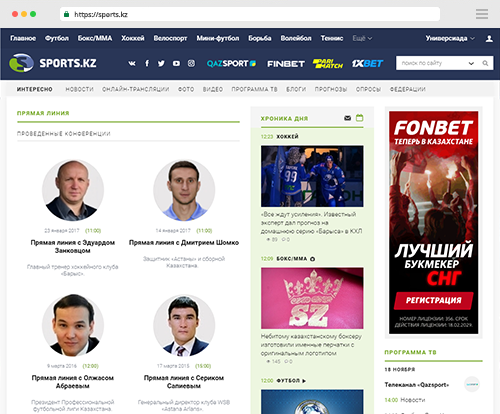This screenshot has height=414, width=500.
Task: Click Олжас Абраев portrait photo
Action: click(x=73, y=325)
